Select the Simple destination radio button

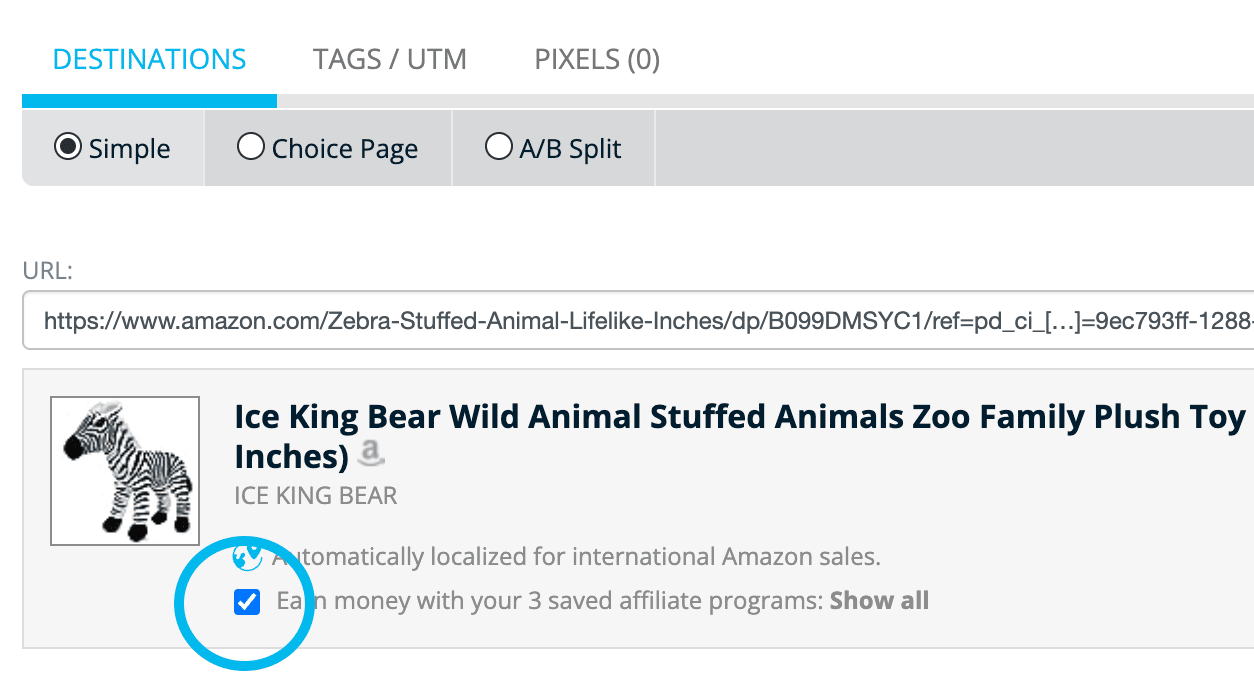[68, 148]
